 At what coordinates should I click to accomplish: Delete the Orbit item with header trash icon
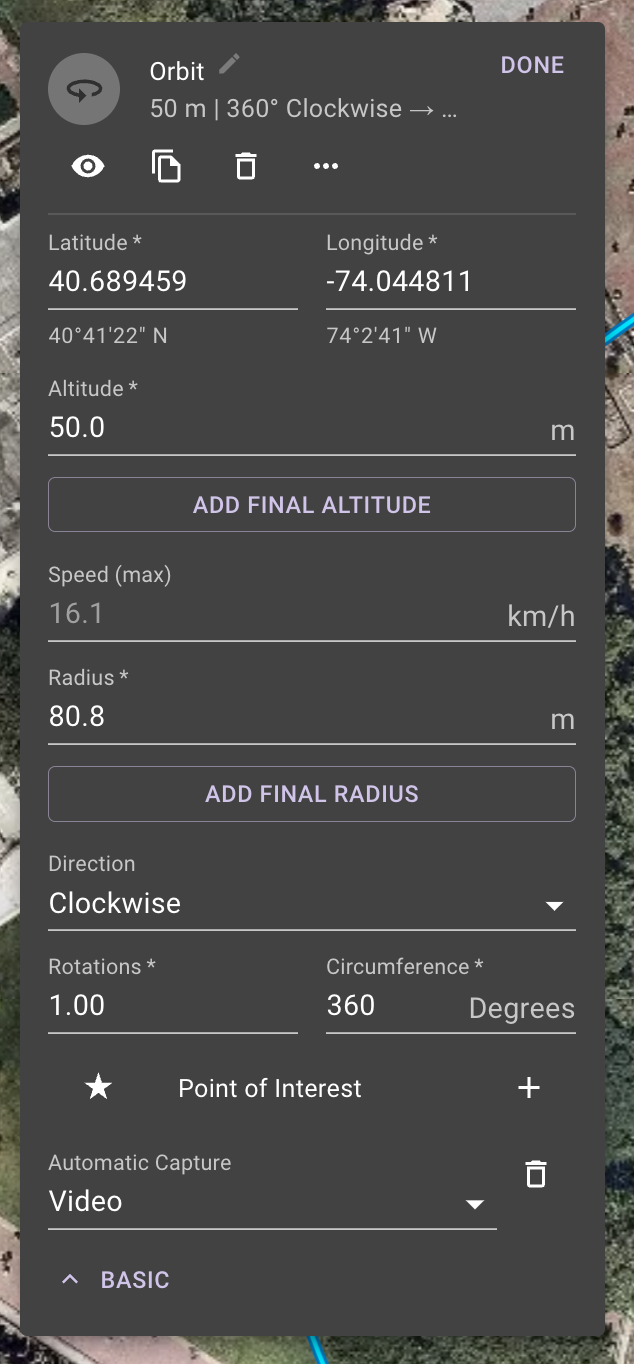246,166
